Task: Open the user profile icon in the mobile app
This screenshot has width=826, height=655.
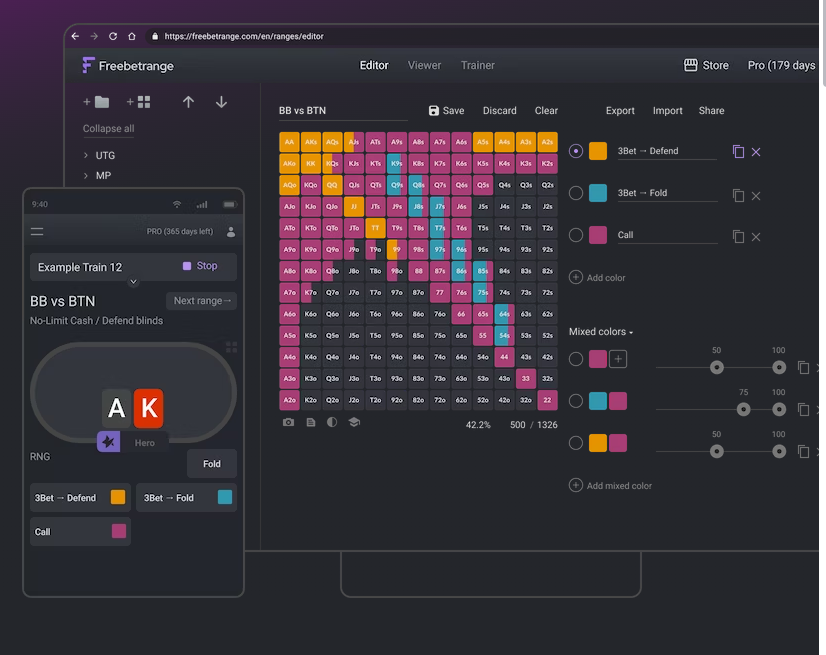Action: 231,232
